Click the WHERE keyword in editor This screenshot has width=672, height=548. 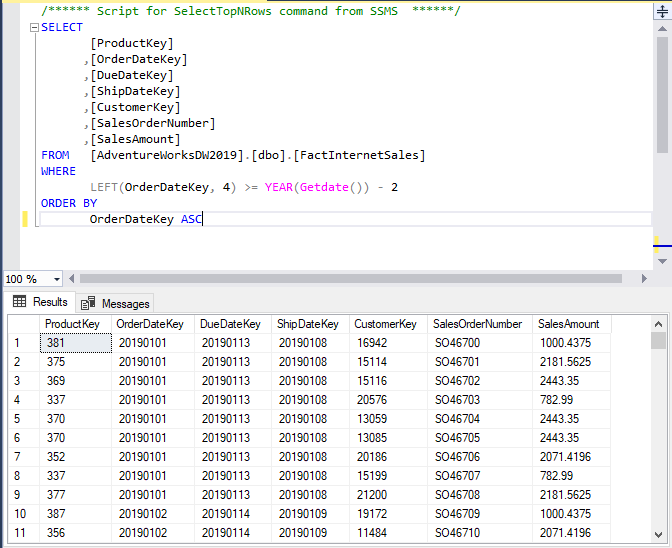pyautogui.click(x=58, y=171)
